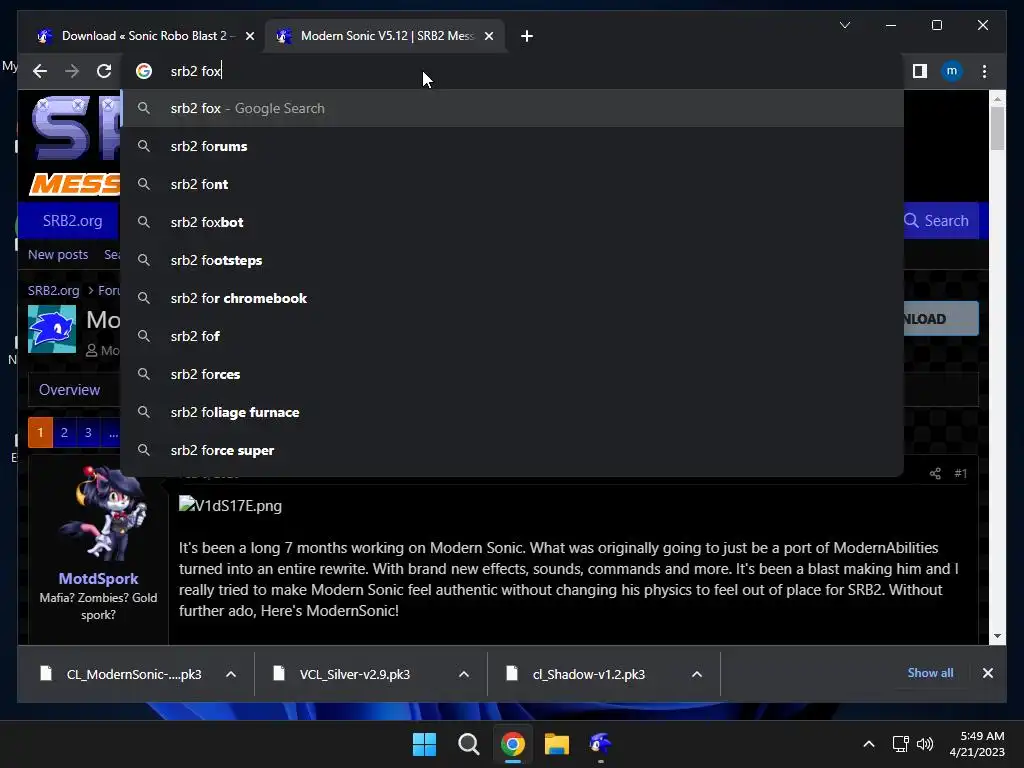Open the Sonic game taskbar icon
1024x768 pixels.
(x=601, y=744)
